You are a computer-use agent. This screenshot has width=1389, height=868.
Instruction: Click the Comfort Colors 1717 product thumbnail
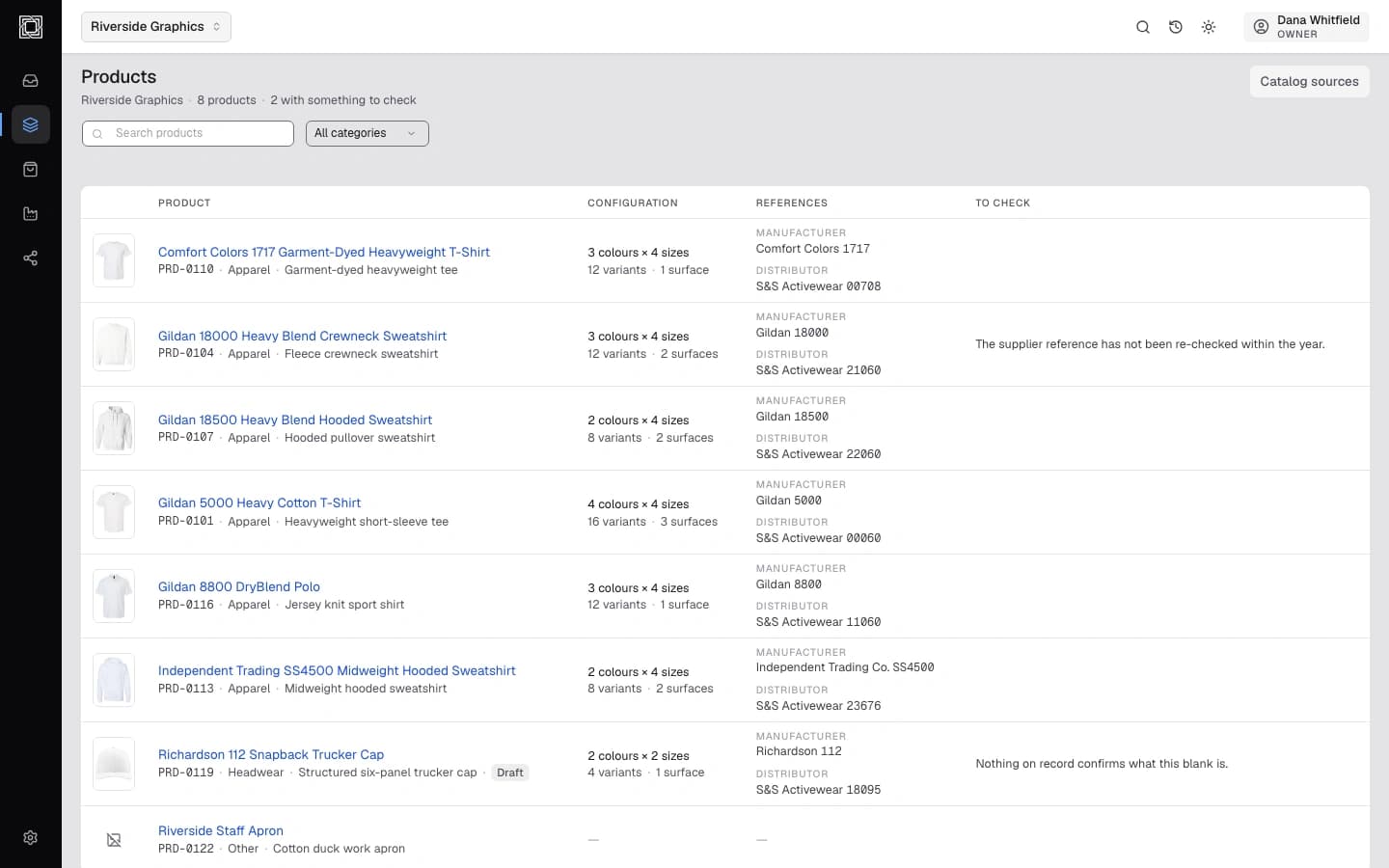pos(114,260)
